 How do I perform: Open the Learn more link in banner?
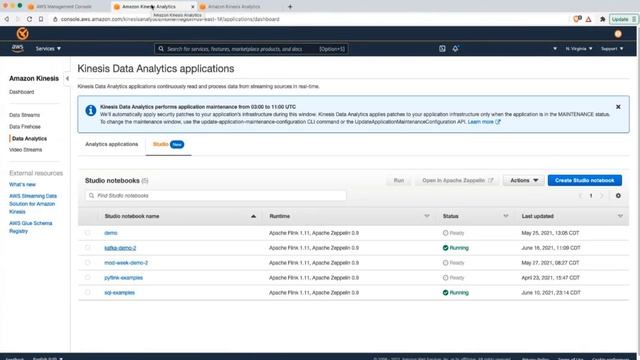[484, 122]
